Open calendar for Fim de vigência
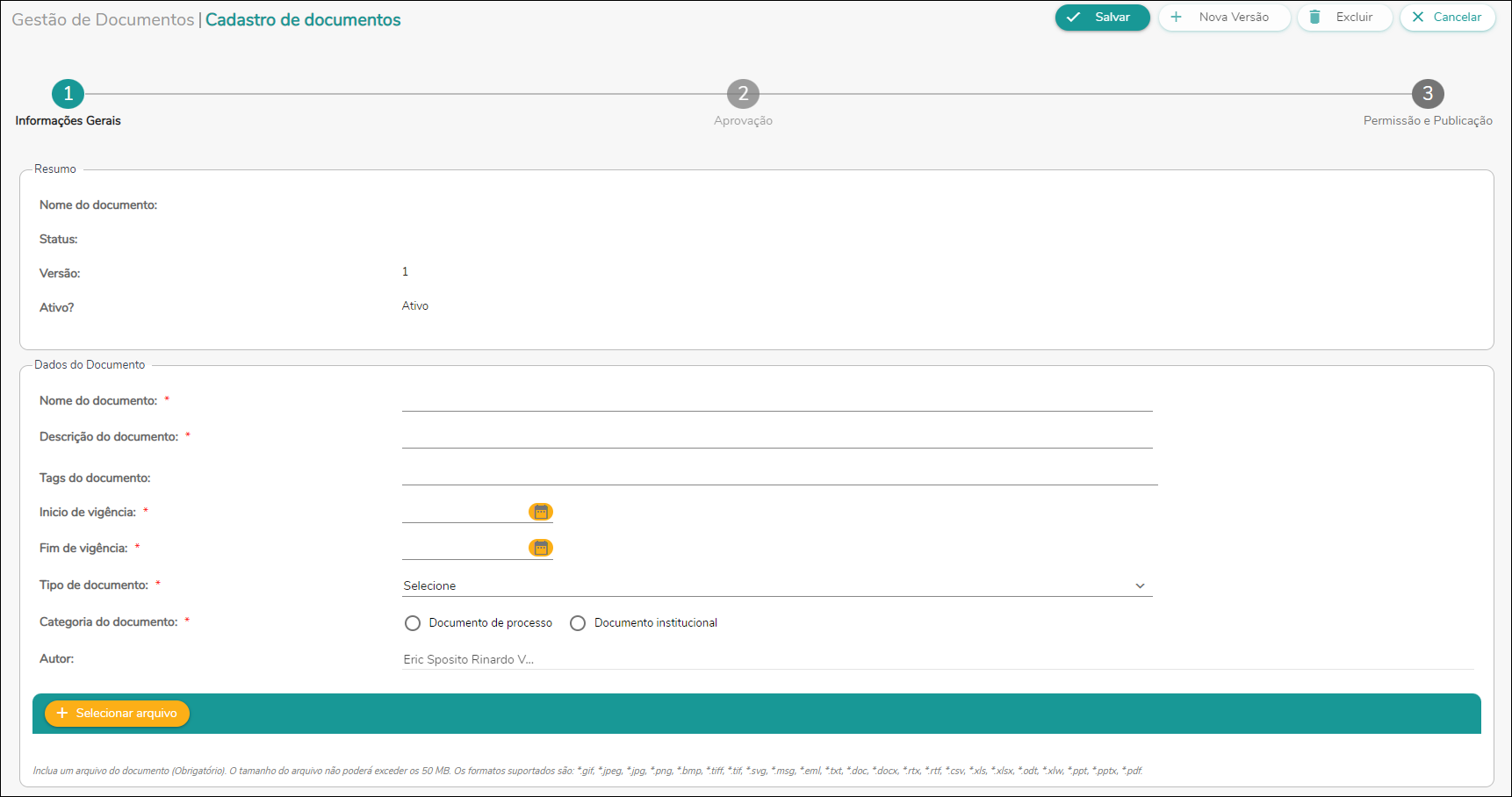Viewport: 1512px width, 797px height. point(541,548)
